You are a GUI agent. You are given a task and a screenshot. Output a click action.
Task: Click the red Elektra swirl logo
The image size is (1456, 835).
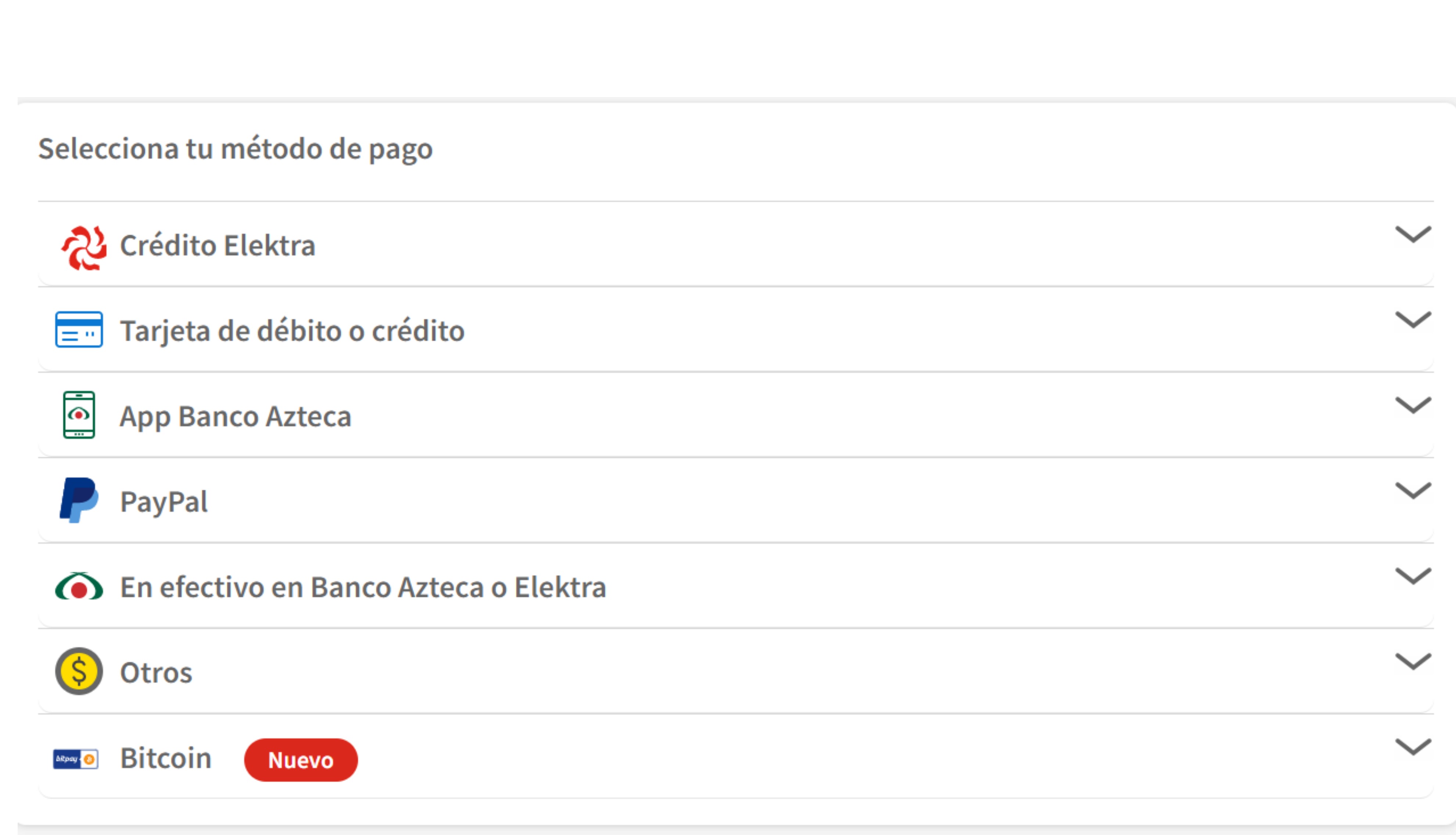[x=84, y=248]
